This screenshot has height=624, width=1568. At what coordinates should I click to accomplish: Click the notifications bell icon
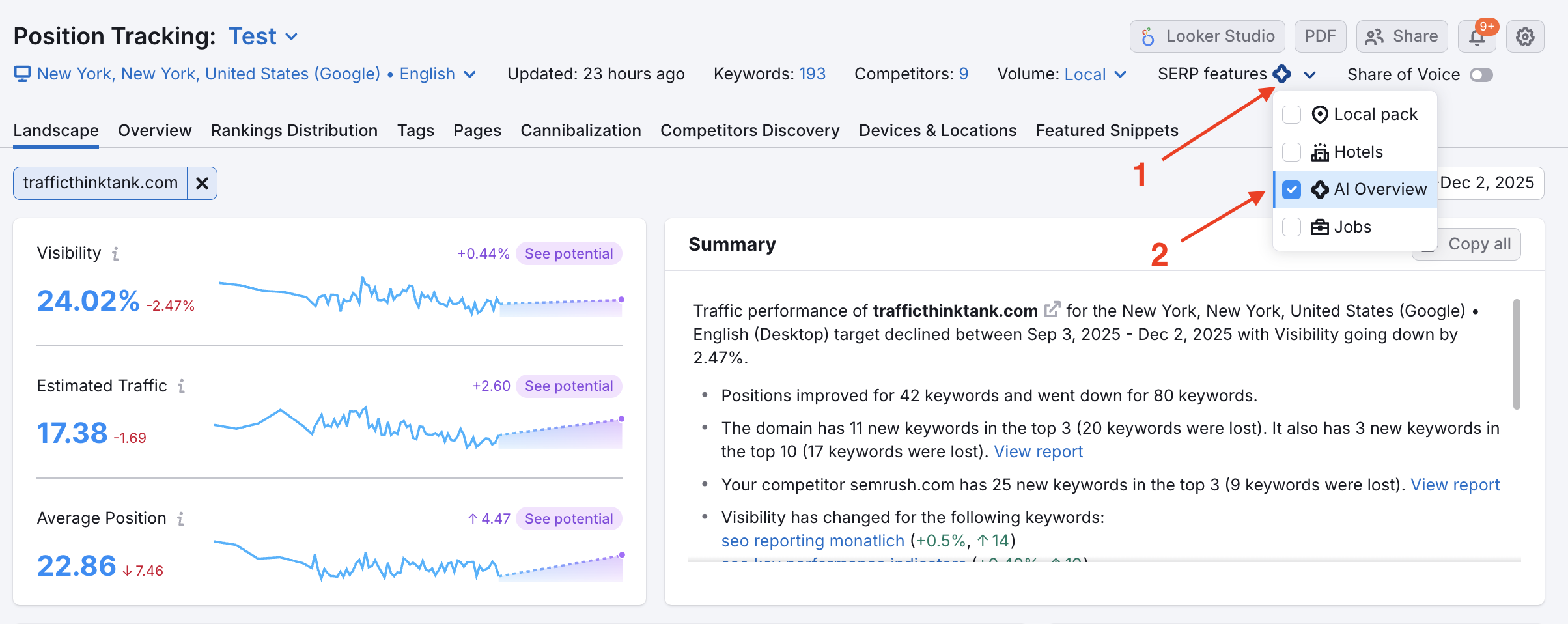tap(1477, 36)
